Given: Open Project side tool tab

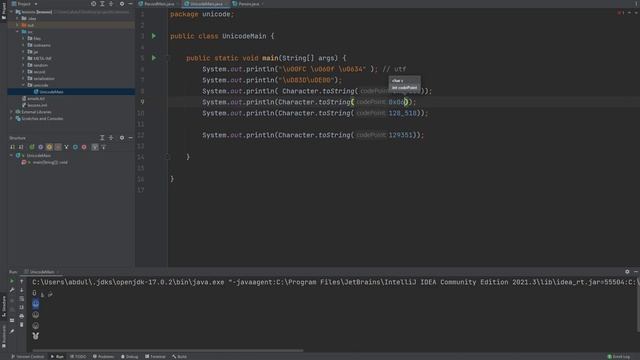Looking at the screenshot, I should tap(4, 10).
